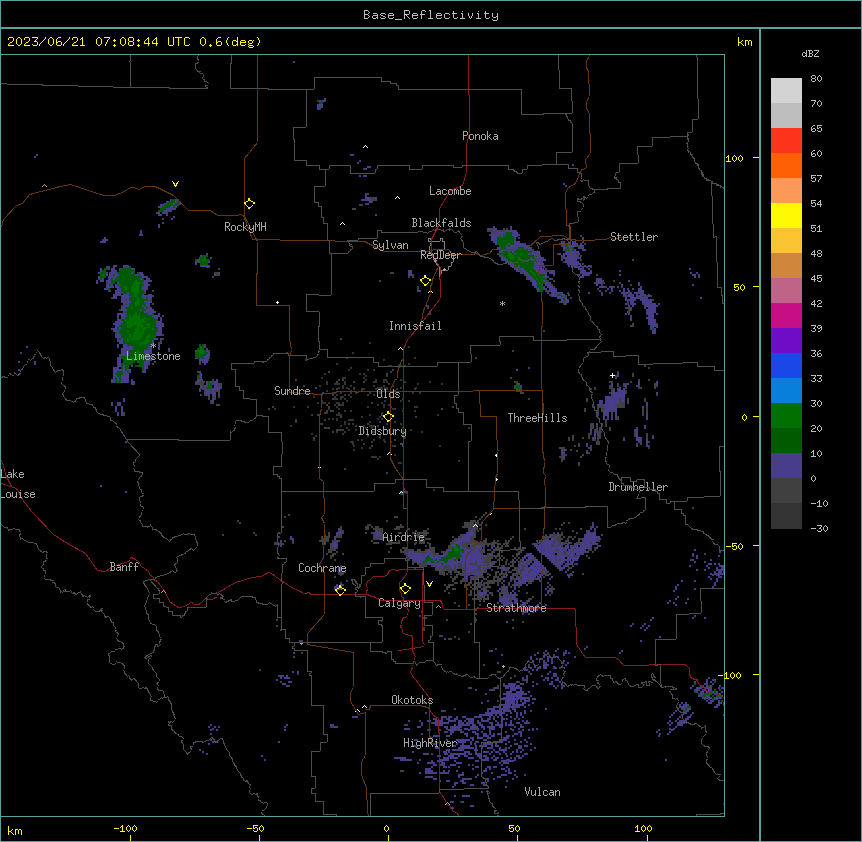862x842 pixels.
Task: Select the yellow diamond marker below RedDeer
Action: (x=426, y=281)
